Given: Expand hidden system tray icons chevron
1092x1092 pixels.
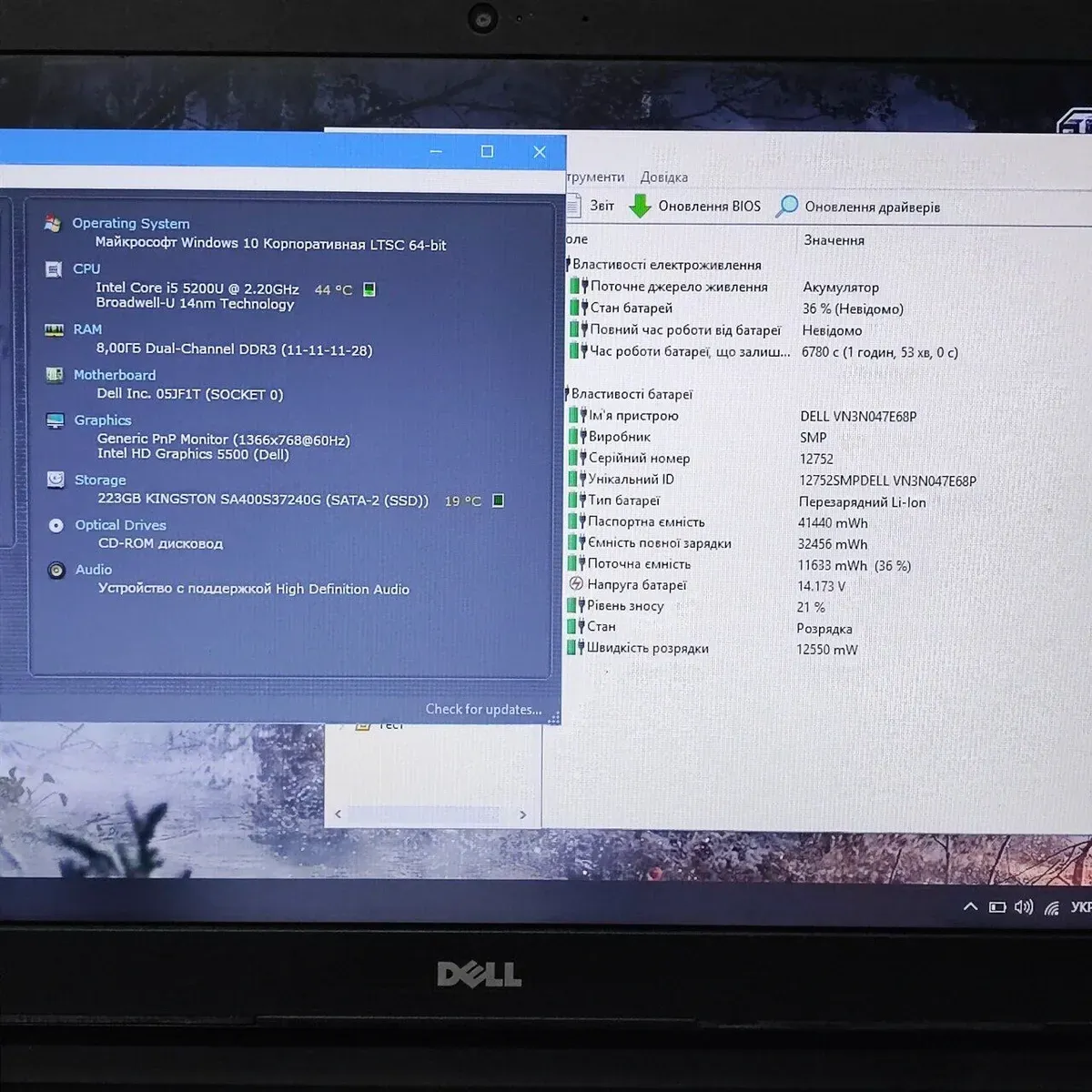Looking at the screenshot, I should (970, 906).
